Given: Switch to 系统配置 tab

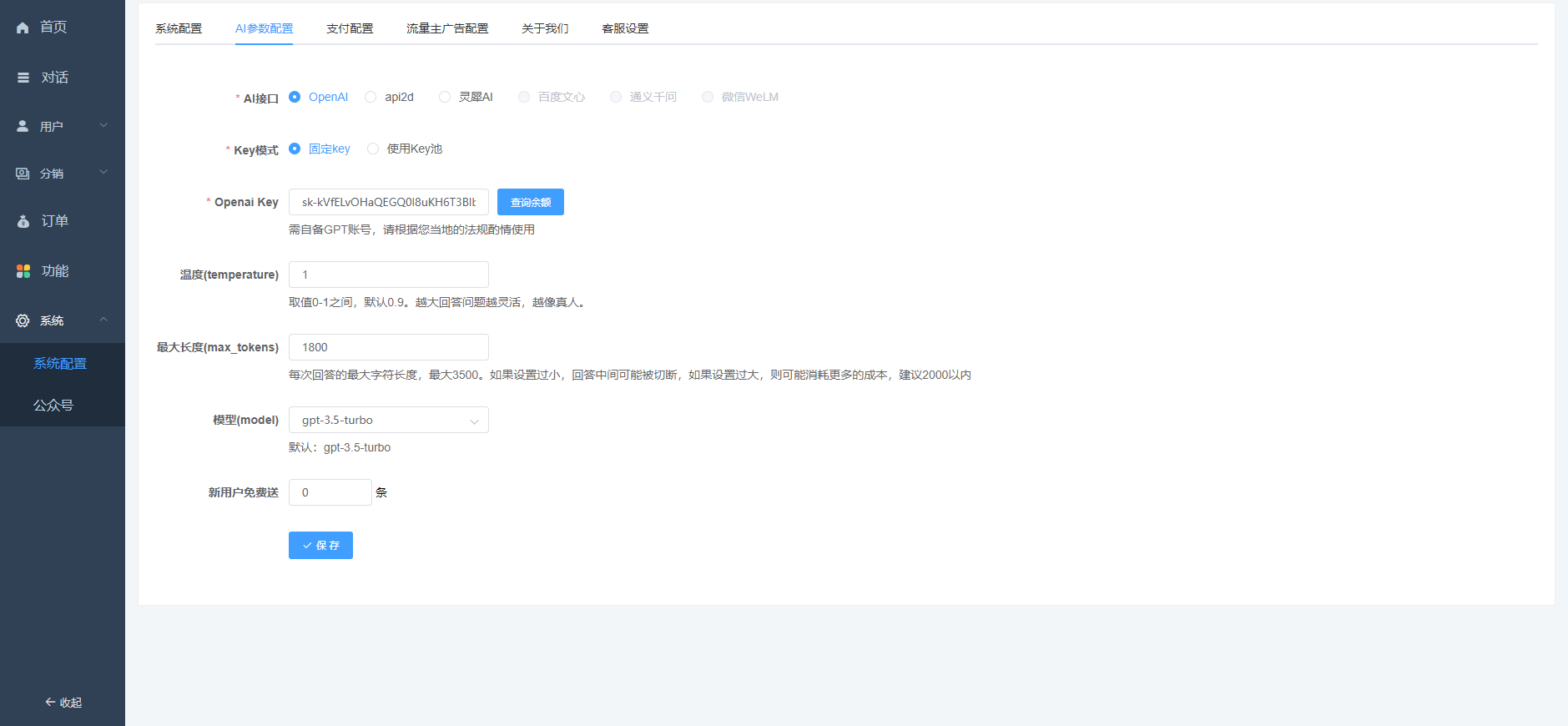Looking at the screenshot, I should click(179, 28).
